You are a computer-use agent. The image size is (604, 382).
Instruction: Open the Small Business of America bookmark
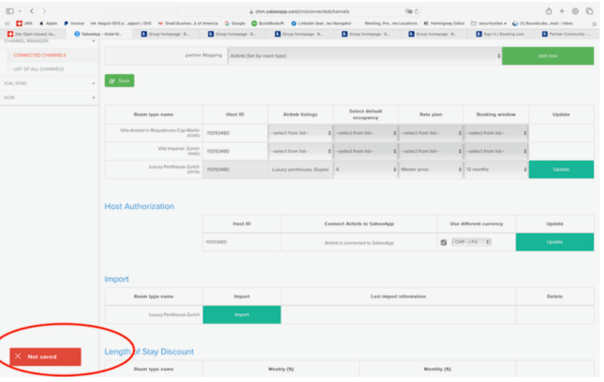188,23
